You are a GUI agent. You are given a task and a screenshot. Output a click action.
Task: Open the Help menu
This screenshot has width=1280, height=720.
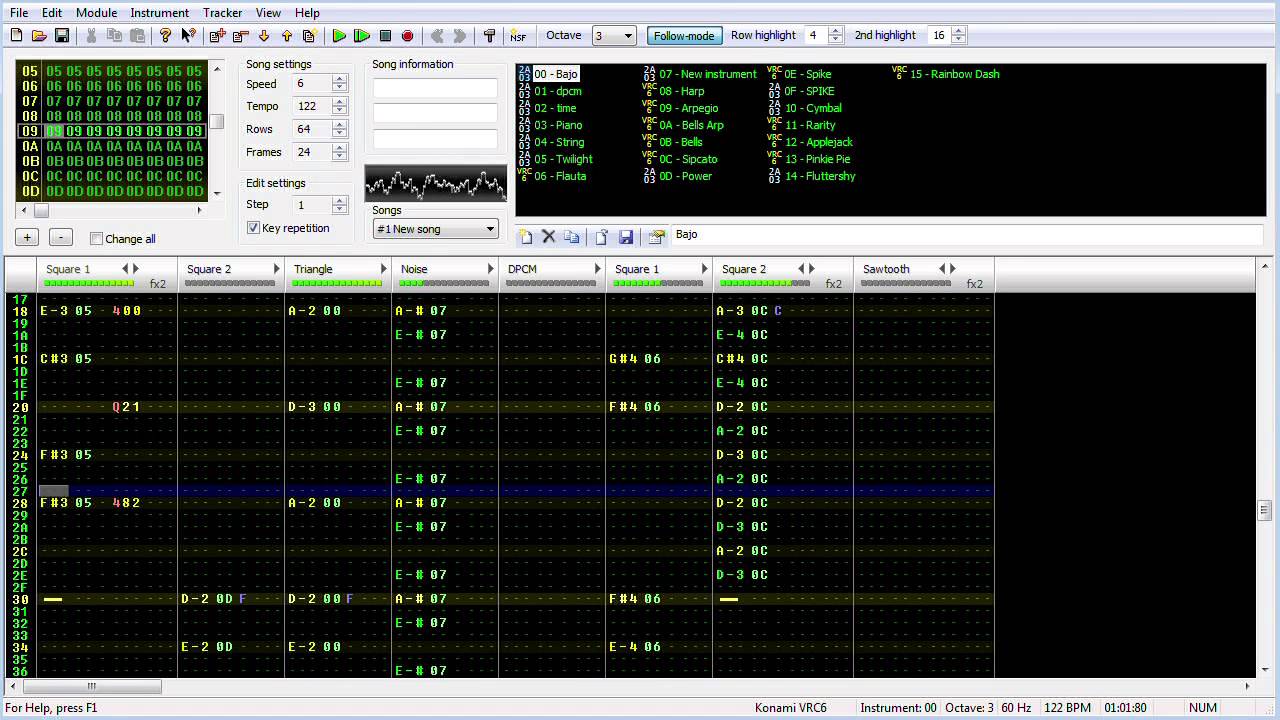(308, 13)
